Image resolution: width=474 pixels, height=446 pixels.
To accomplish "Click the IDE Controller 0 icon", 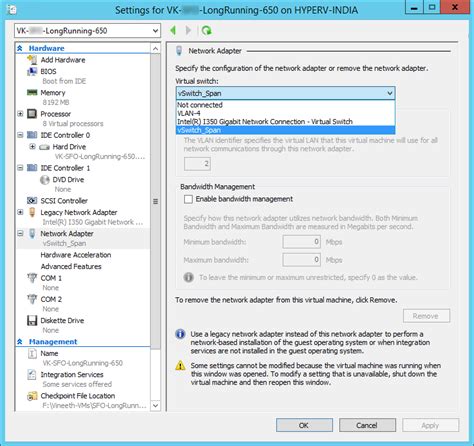I will click(32, 135).
